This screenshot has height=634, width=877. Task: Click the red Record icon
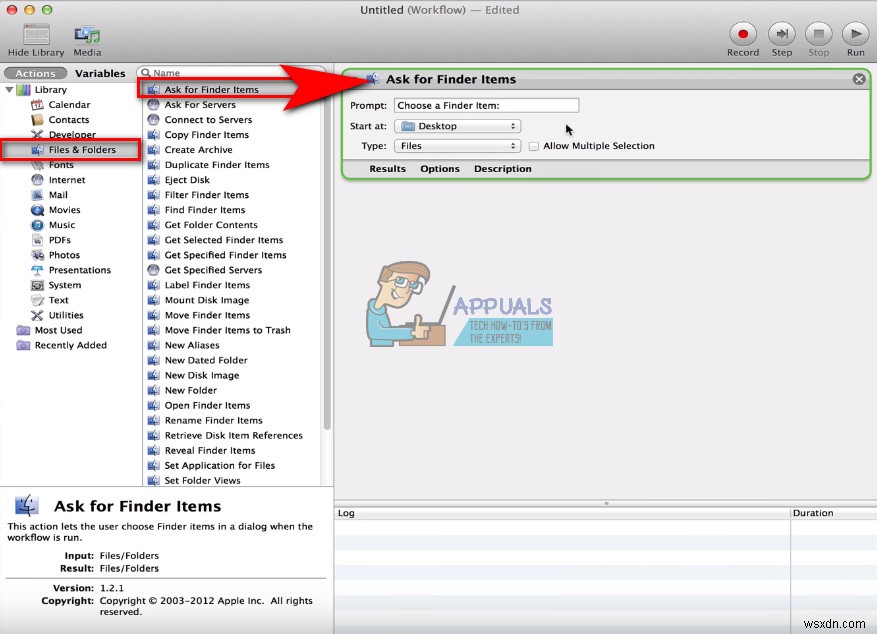click(741, 33)
